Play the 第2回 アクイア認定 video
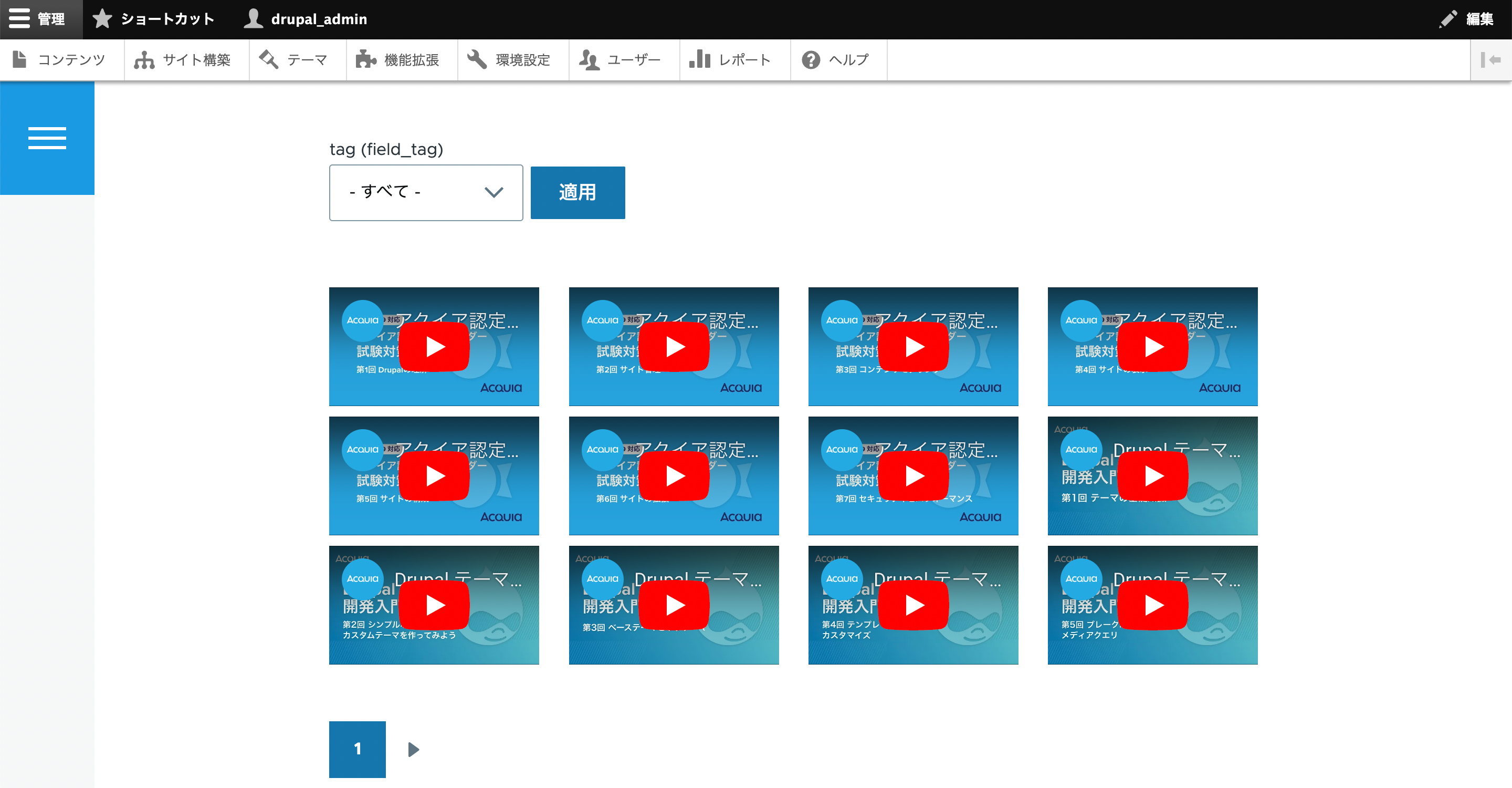Image resolution: width=1512 pixels, height=788 pixels. [674, 346]
